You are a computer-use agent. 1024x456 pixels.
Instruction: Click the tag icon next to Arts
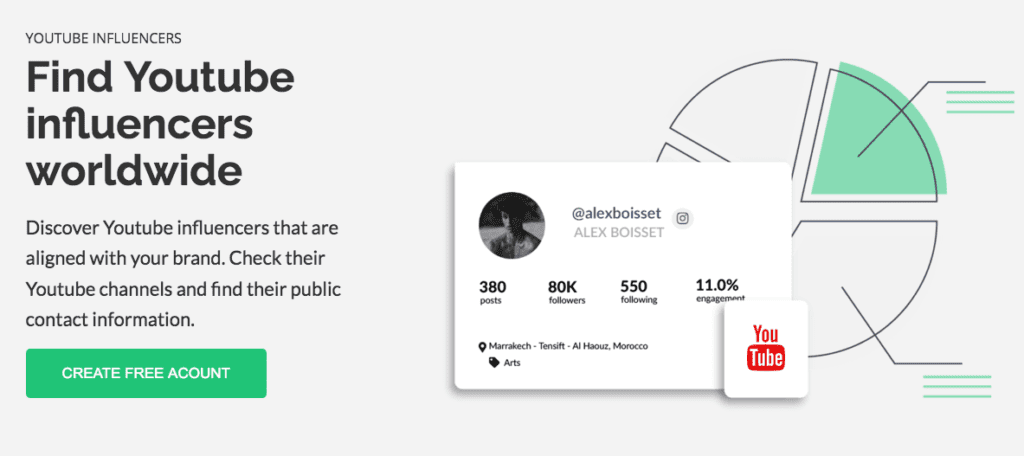tap(494, 362)
